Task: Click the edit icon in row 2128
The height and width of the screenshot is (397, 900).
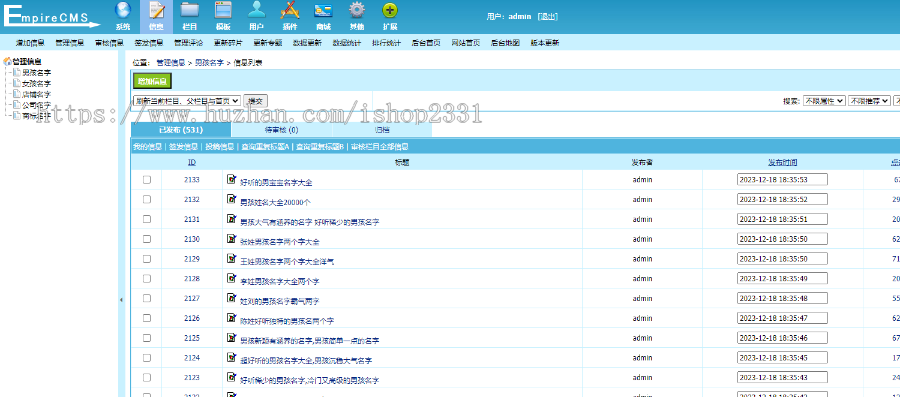Action: click(x=231, y=278)
